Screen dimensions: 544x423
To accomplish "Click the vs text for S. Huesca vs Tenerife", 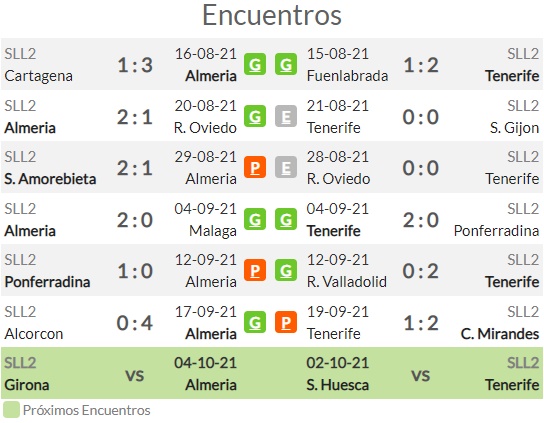I will pyautogui.click(x=421, y=375).
